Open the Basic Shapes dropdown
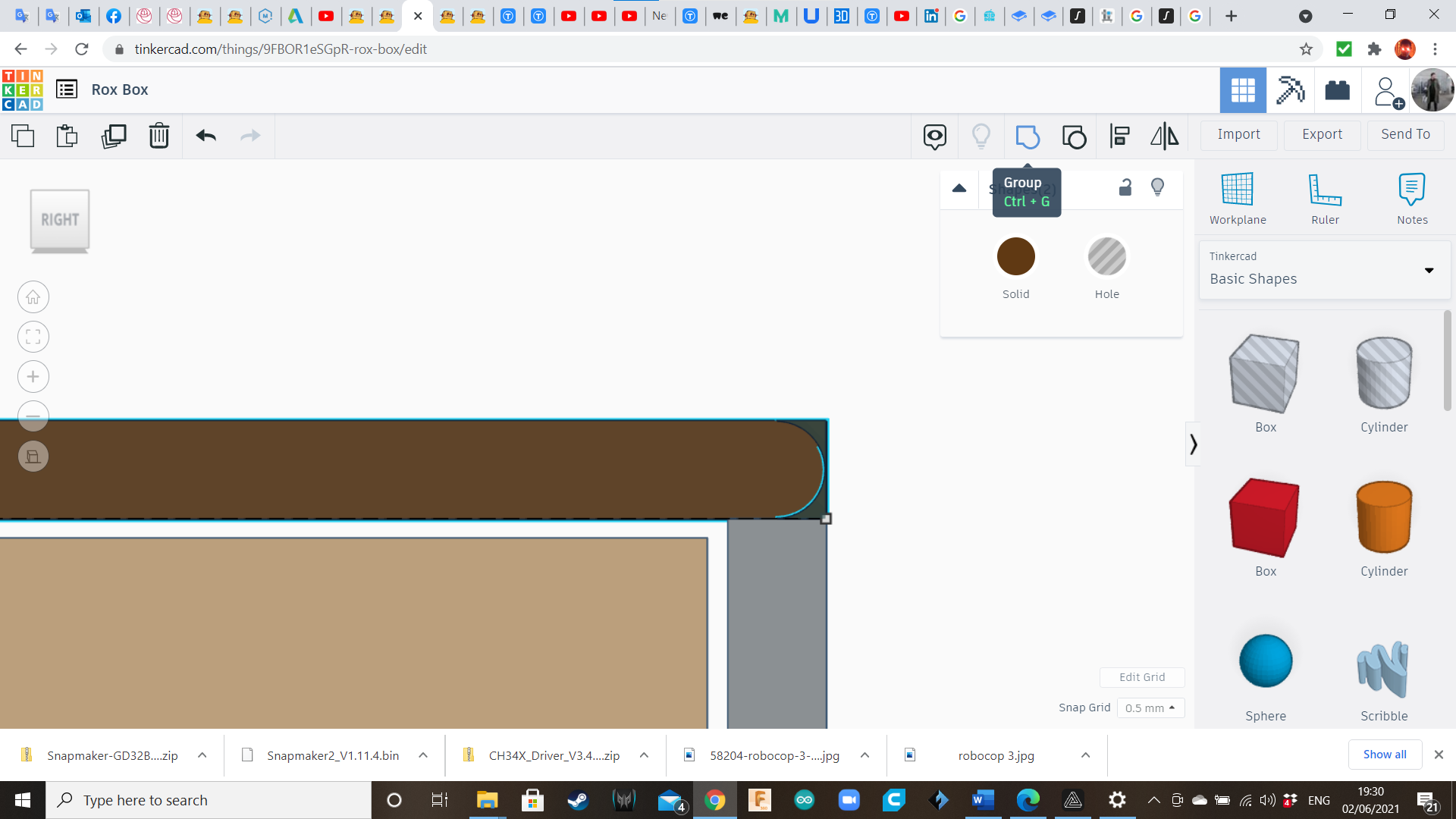The width and height of the screenshot is (1456, 819). pos(1324,269)
